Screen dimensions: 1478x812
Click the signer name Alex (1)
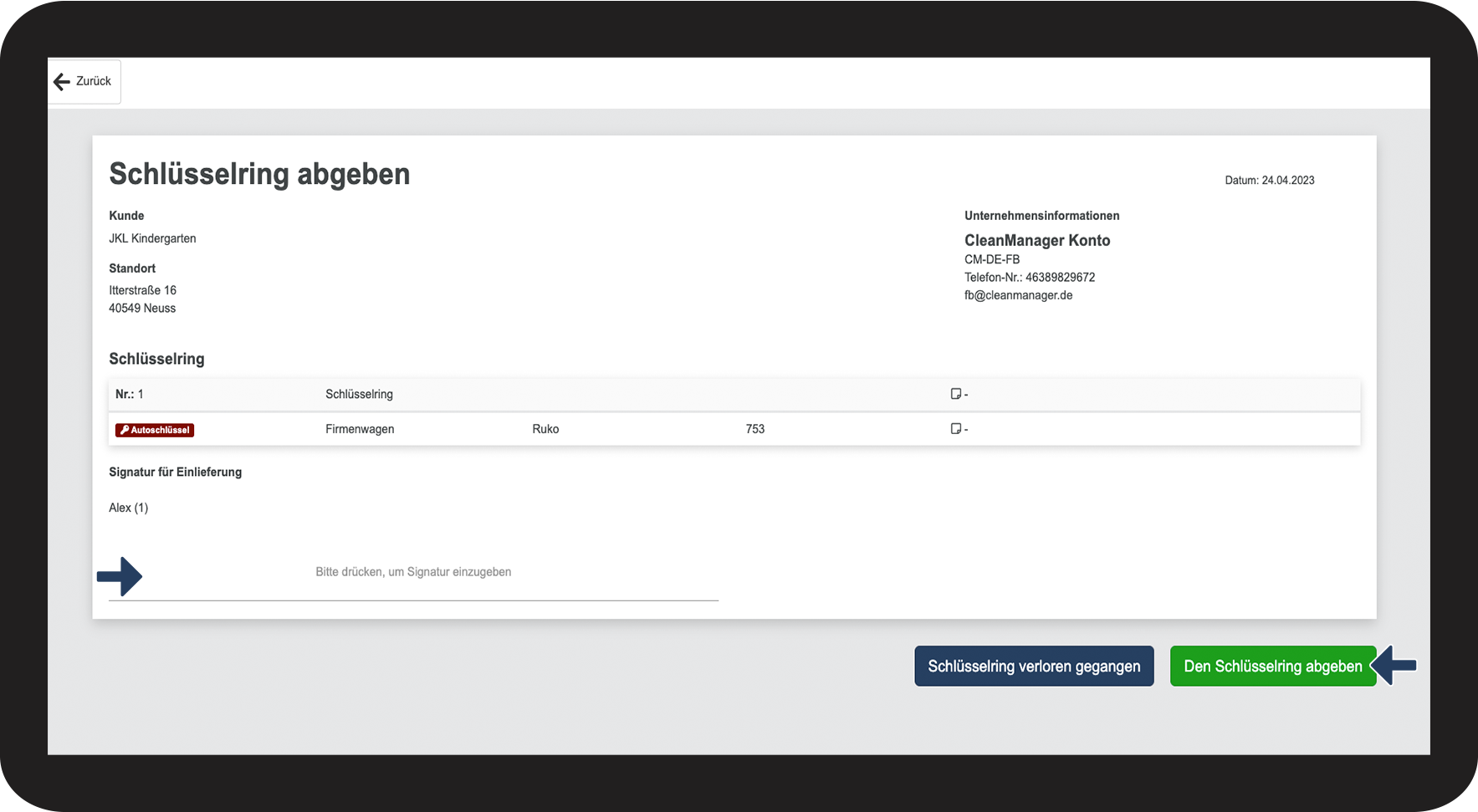[128, 508]
